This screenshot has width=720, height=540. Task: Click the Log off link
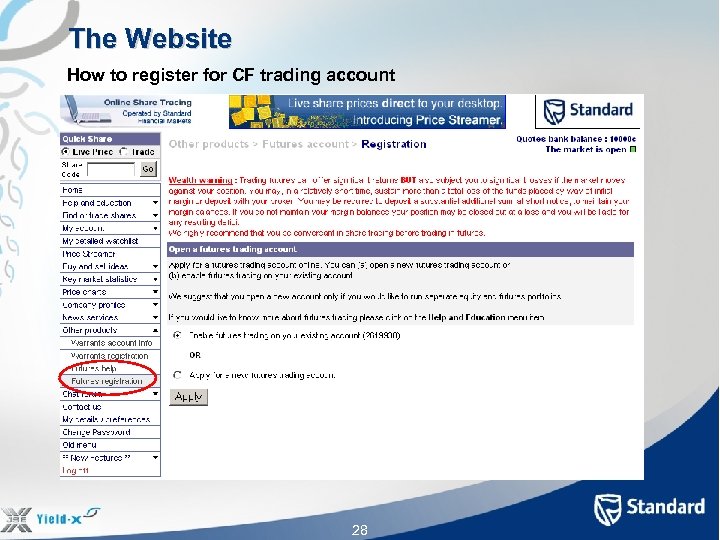(x=75, y=471)
